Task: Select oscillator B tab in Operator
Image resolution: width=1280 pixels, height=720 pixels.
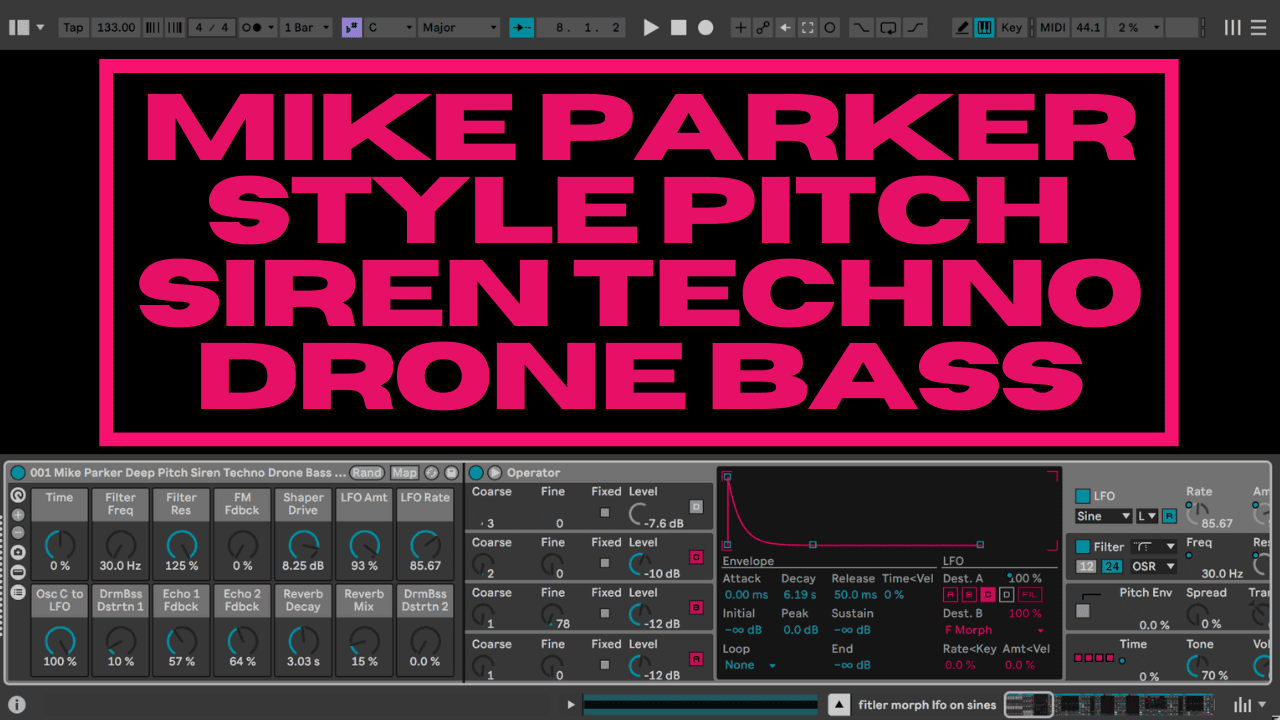Action: point(696,608)
